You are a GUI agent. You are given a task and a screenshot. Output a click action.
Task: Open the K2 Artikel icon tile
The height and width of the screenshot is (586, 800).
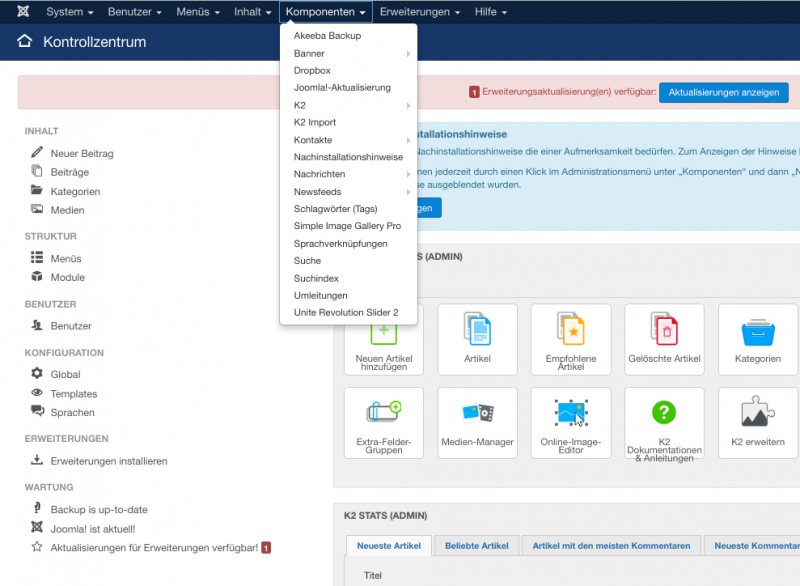(x=478, y=340)
